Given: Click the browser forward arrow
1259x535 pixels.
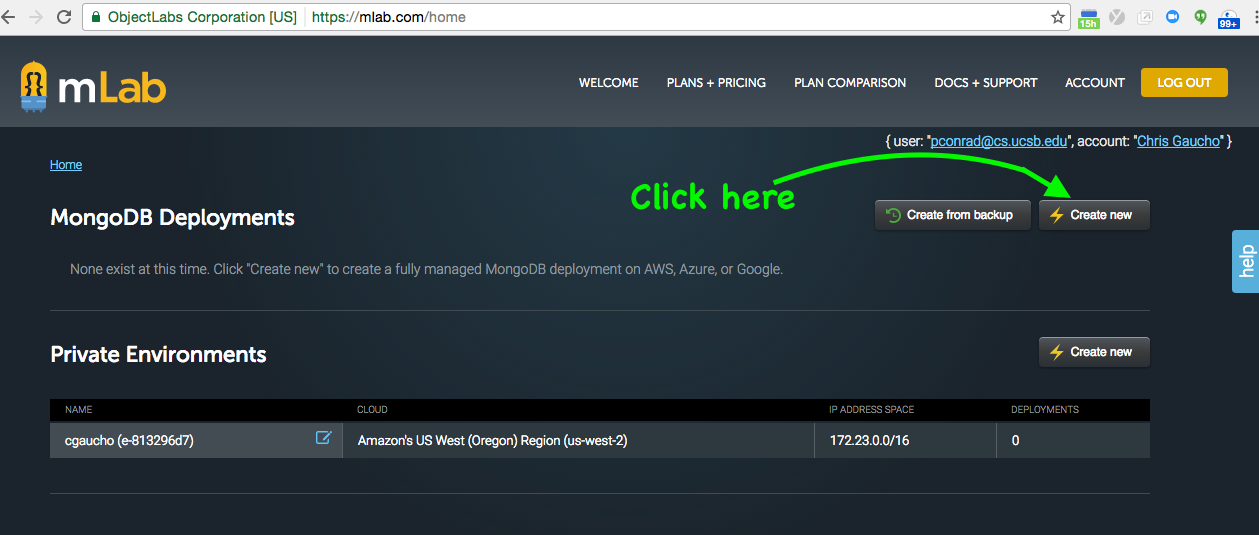Looking at the screenshot, I should [x=37, y=17].
